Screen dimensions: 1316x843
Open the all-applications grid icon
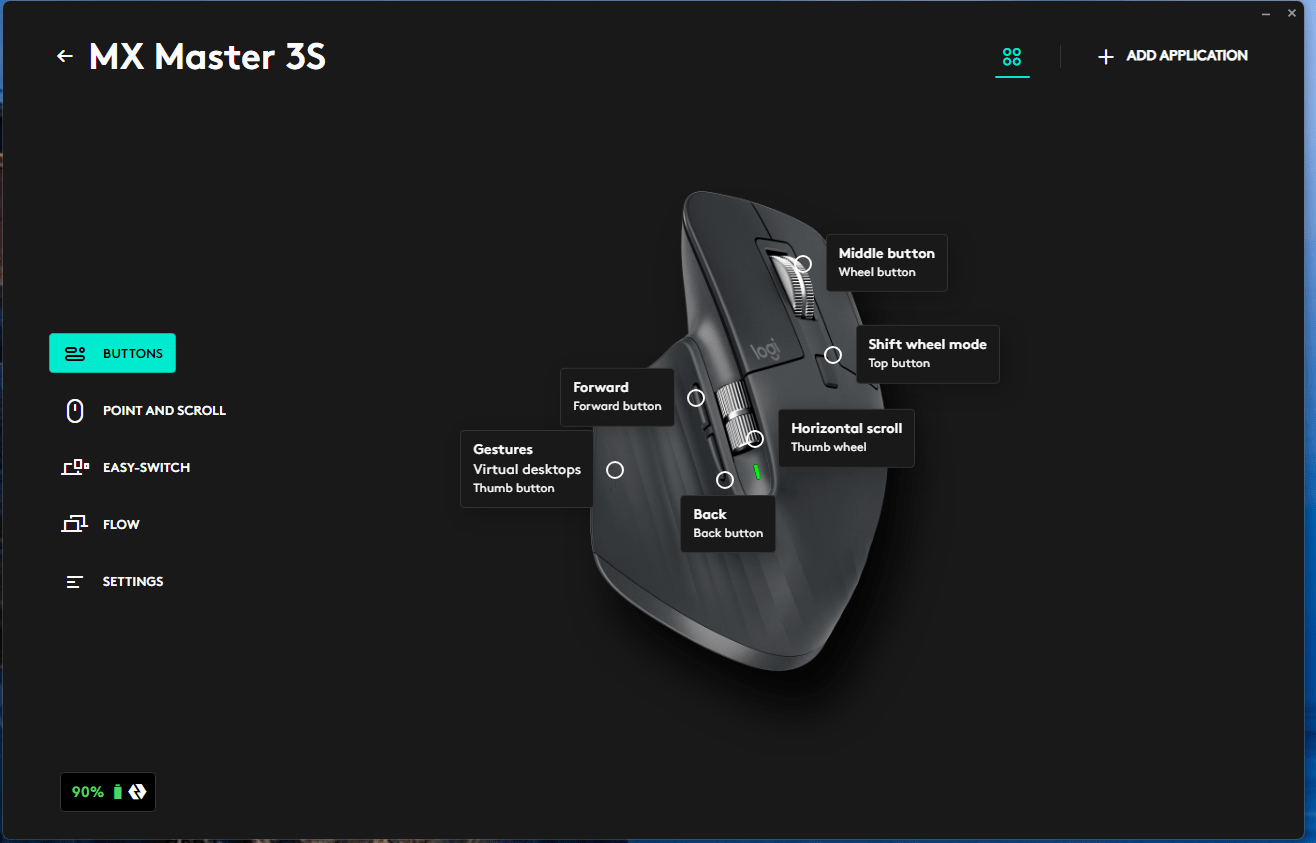[x=1012, y=57]
